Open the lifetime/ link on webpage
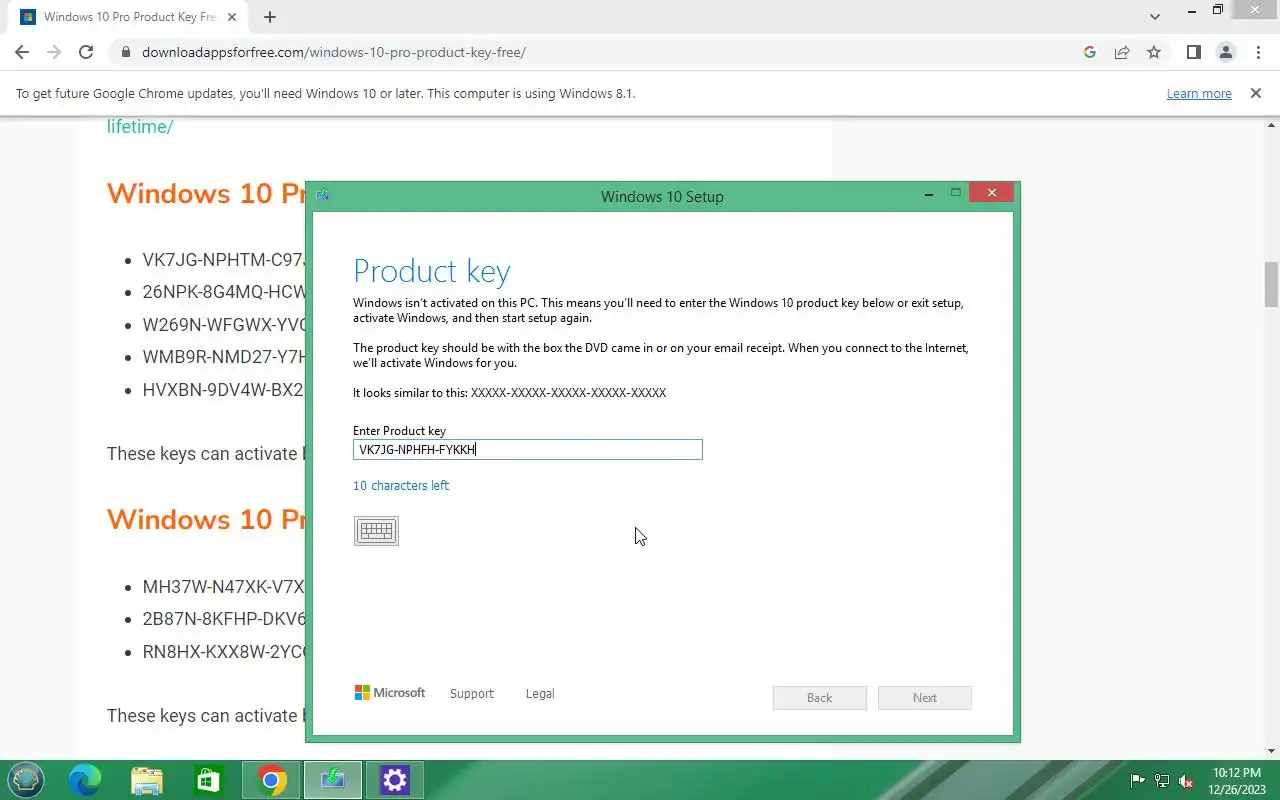This screenshot has width=1280, height=800. [140, 127]
